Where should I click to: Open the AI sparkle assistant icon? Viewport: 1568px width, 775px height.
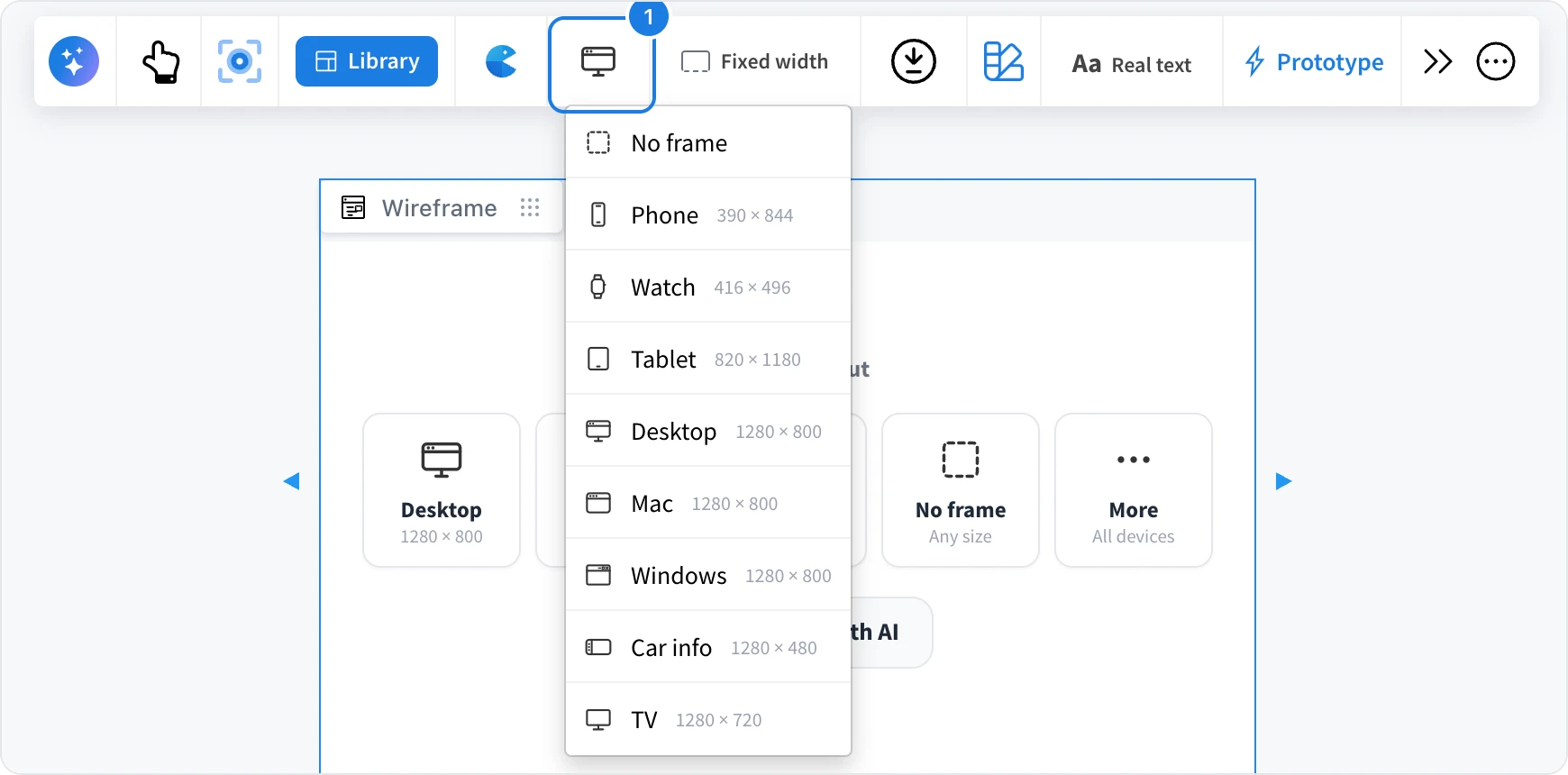74,61
